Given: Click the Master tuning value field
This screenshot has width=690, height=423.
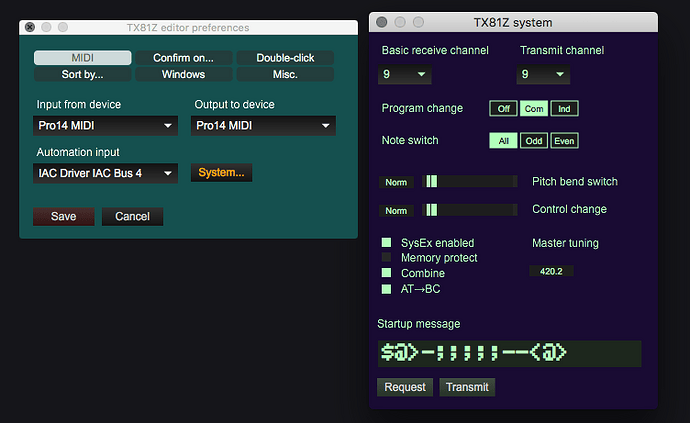Looking at the screenshot, I should pyautogui.click(x=551, y=271).
